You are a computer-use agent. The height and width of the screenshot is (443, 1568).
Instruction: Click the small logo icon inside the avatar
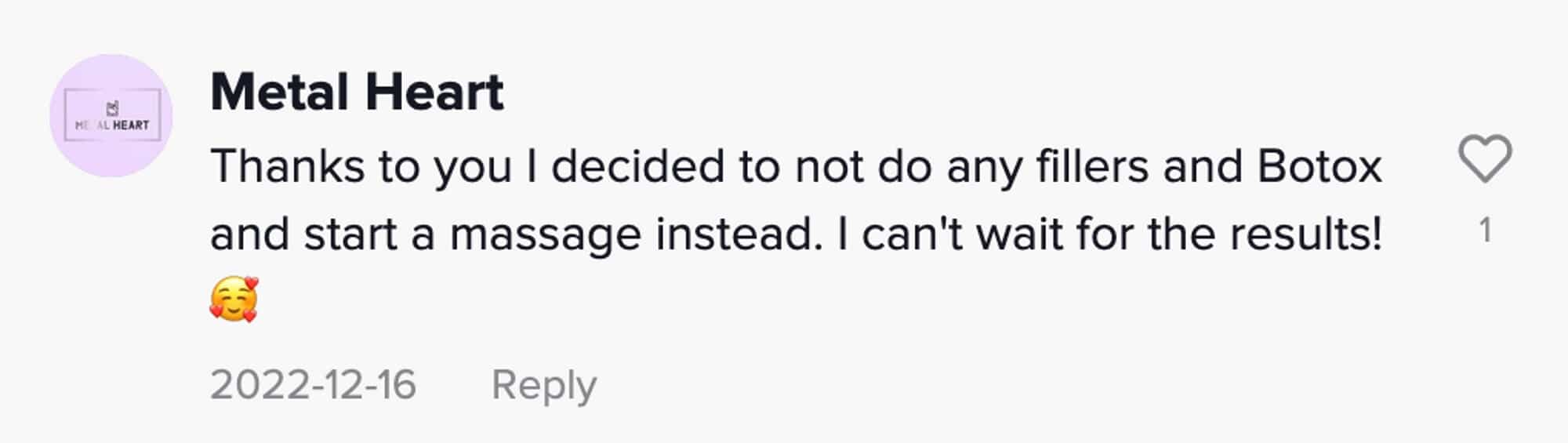(x=112, y=108)
